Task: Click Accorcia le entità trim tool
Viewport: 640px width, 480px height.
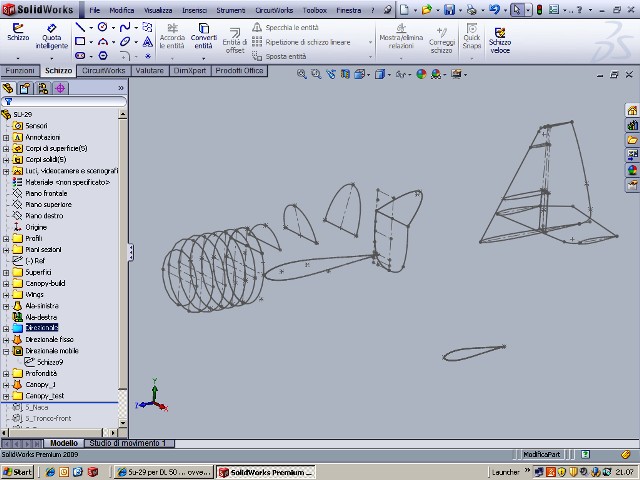Action: 172,36
